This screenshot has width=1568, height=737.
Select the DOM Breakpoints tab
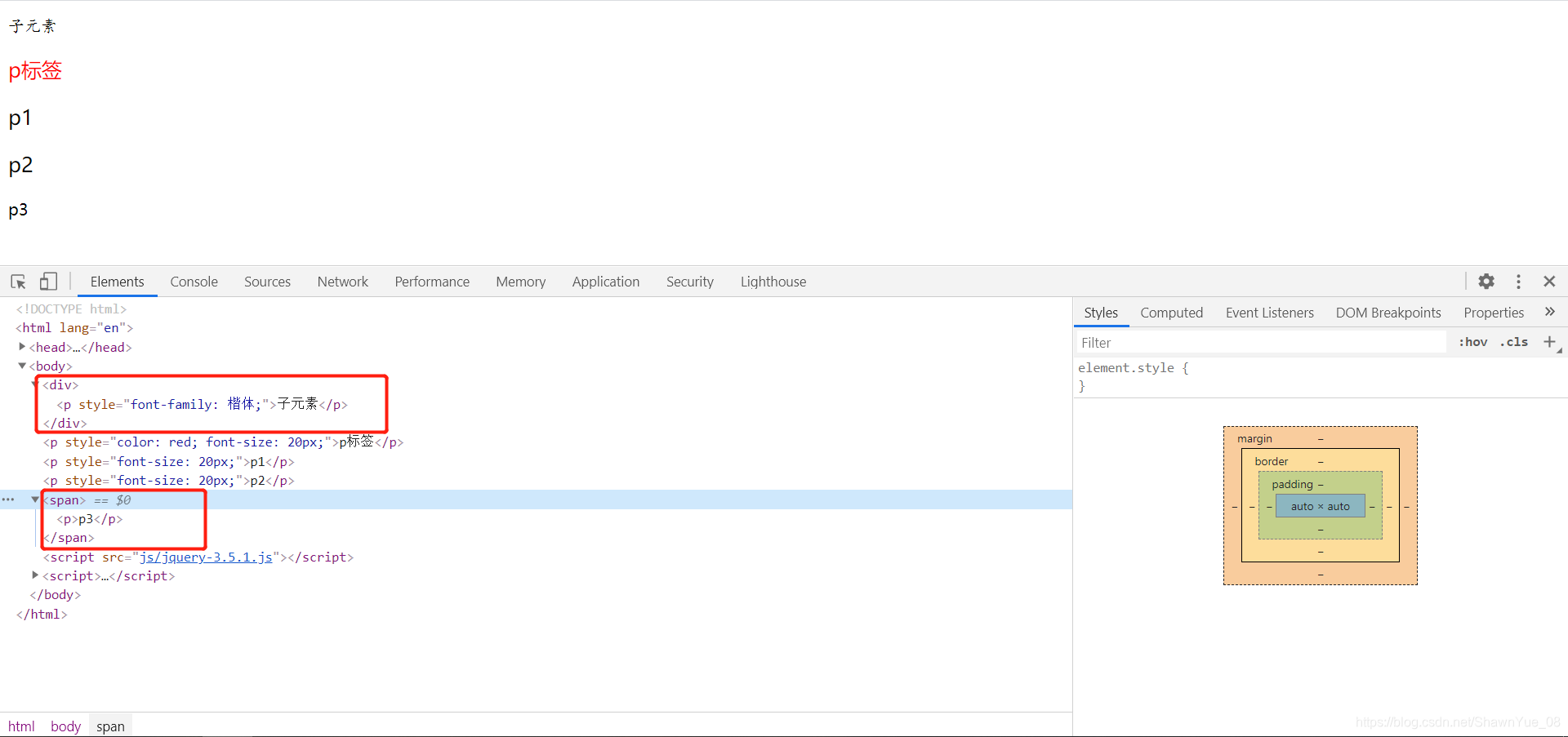tap(1388, 313)
